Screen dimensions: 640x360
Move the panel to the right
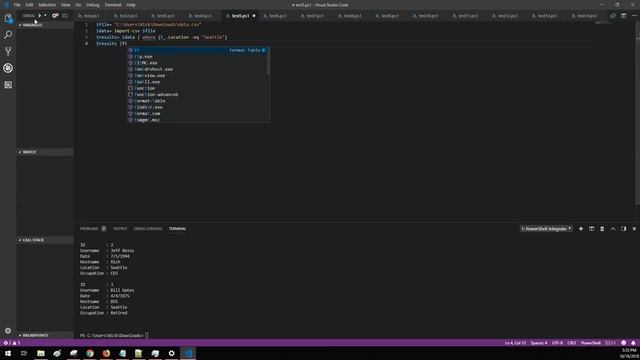click(624, 229)
